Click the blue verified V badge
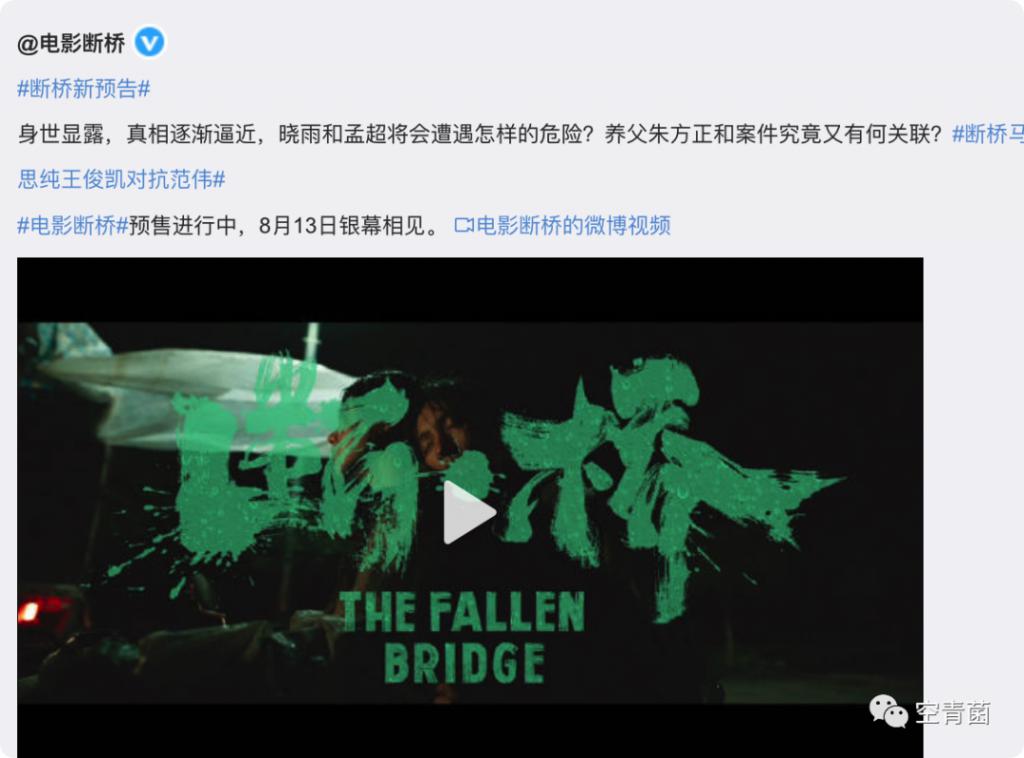This screenshot has height=758, width=1024. tap(150, 42)
